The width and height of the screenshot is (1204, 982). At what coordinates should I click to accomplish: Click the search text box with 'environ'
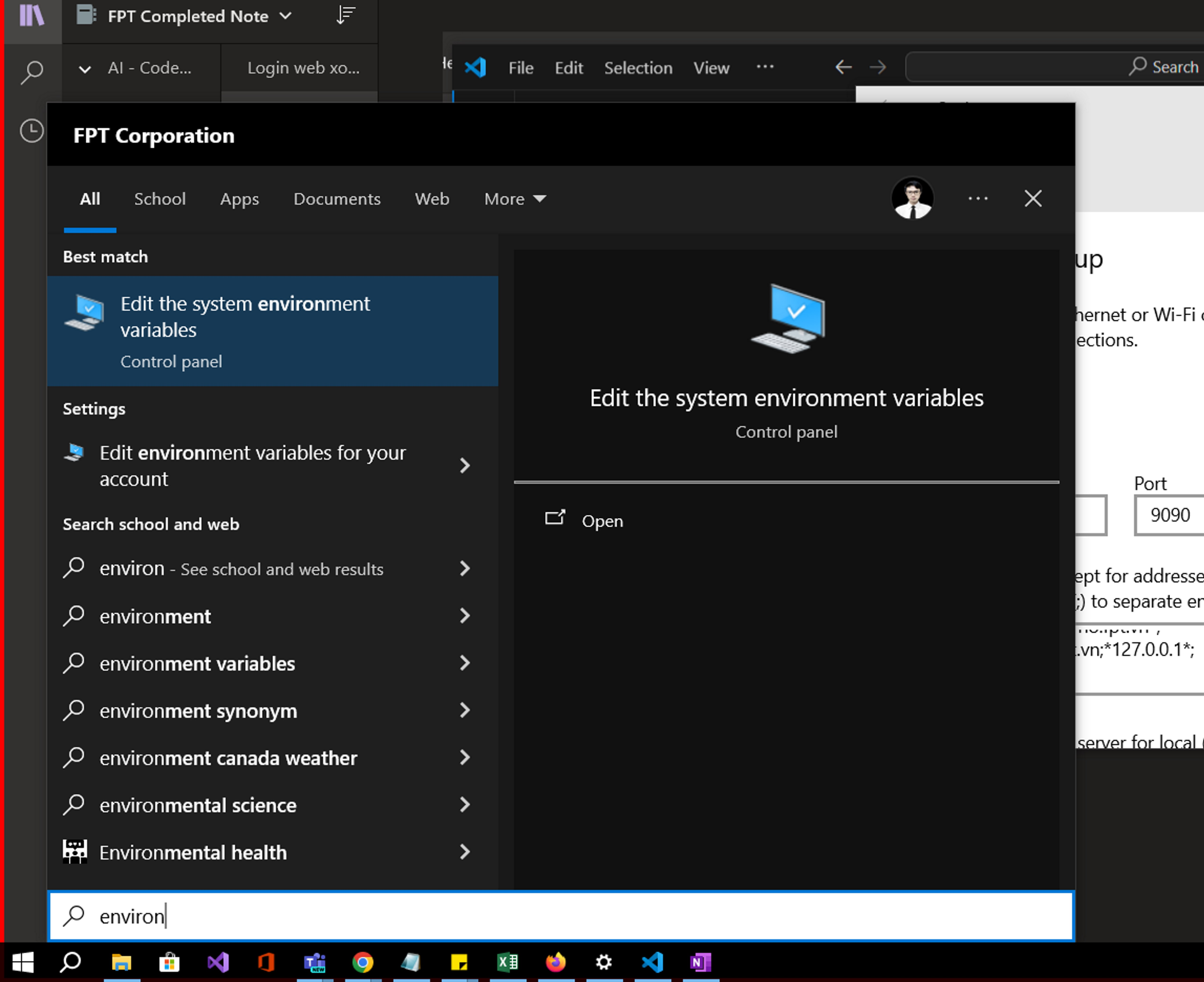(560, 916)
